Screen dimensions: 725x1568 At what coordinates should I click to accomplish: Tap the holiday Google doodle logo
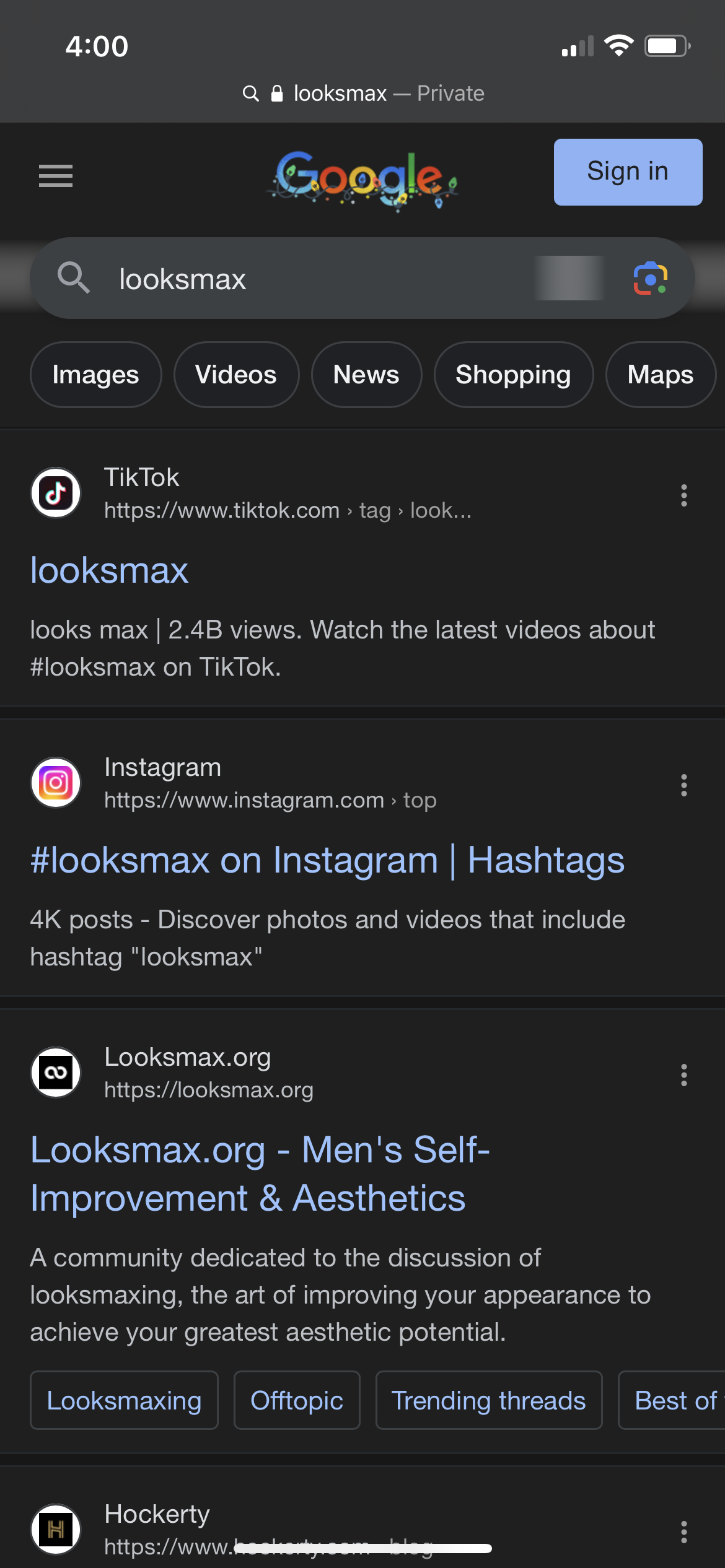[363, 180]
